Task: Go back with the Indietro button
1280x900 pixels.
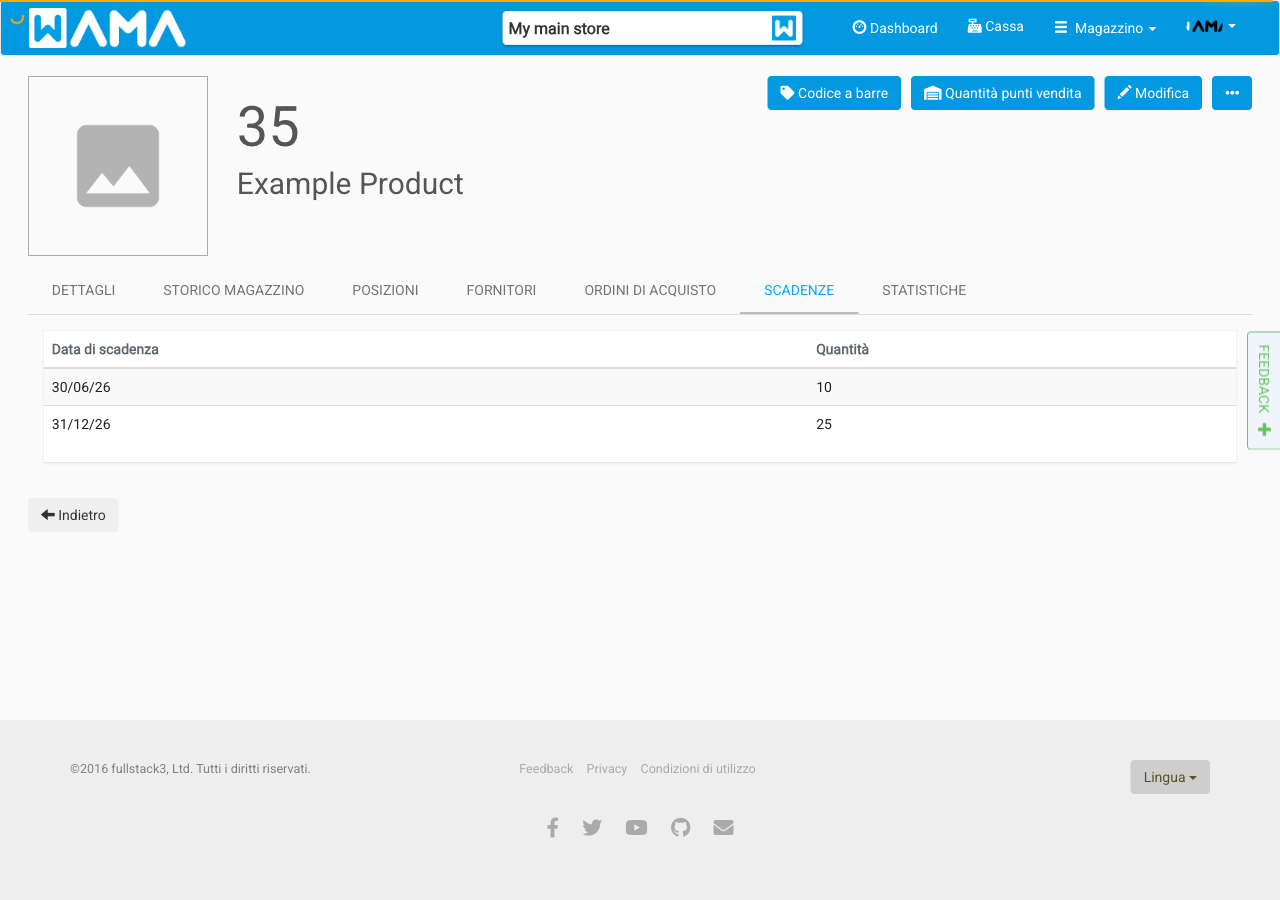Action: (73, 515)
